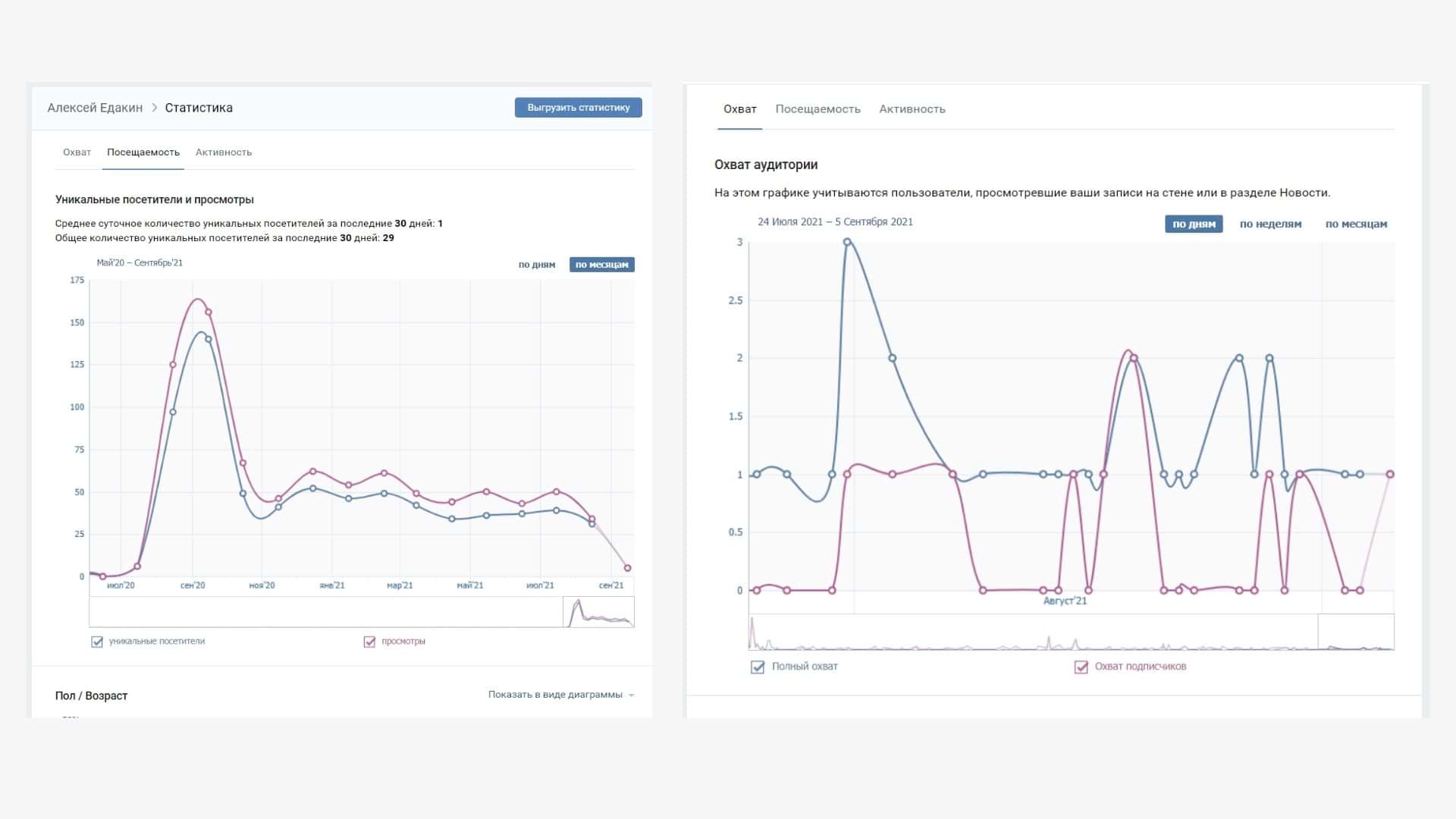Open Посещаемость tab in right panel
The height and width of the screenshot is (819, 1456).
[x=817, y=109]
